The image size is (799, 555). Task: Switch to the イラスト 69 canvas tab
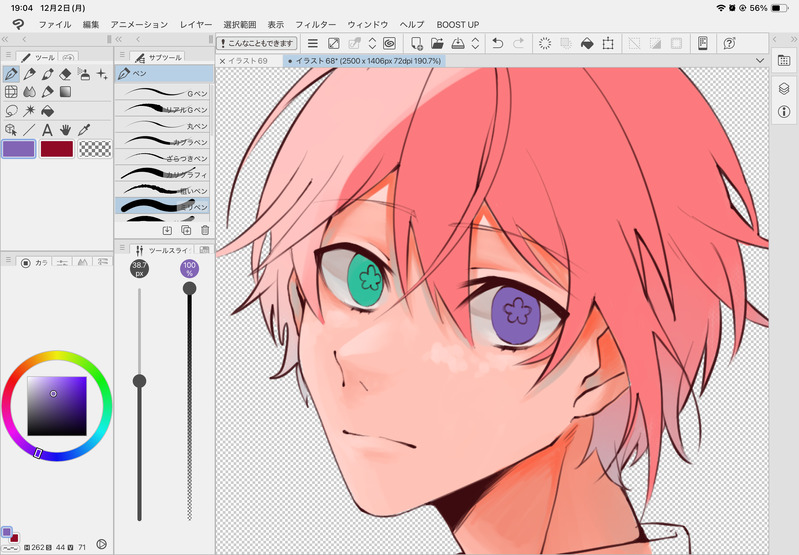(248, 61)
